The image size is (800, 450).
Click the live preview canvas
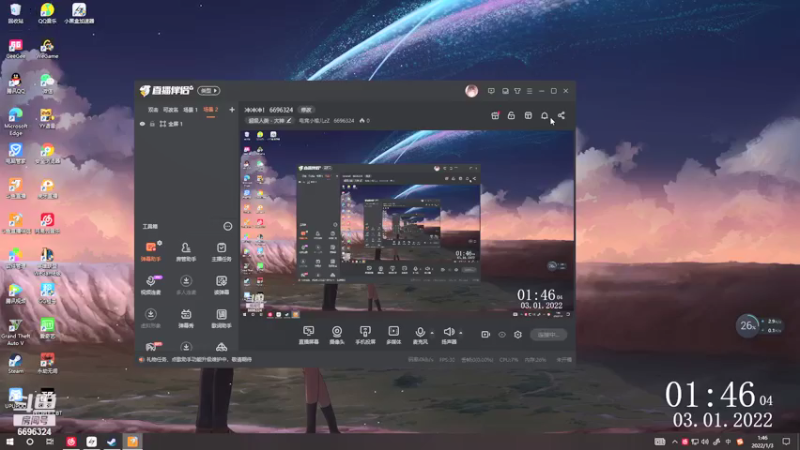pyautogui.click(x=408, y=224)
